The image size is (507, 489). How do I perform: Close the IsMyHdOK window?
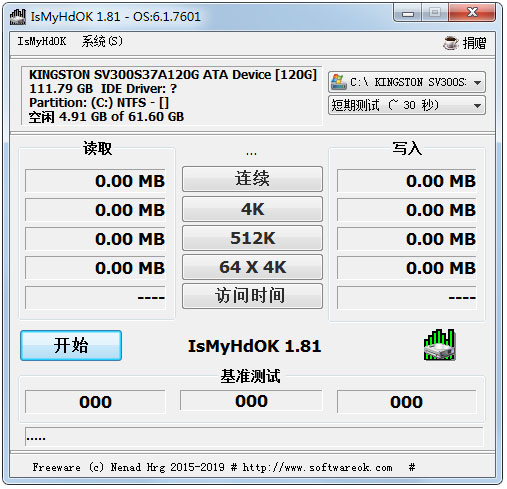point(472,13)
